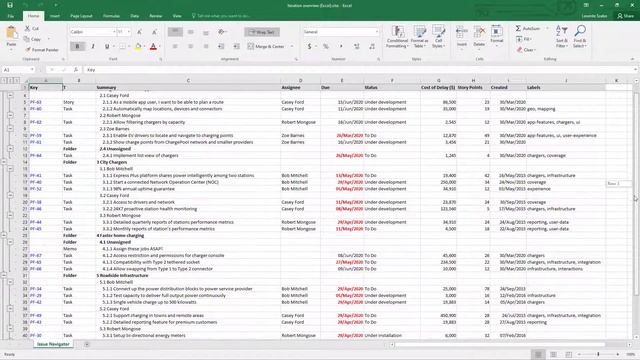Decrease font size with the smaller A icon
The height and width of the screenshot is (360, 640).
(x=154, y=32)
